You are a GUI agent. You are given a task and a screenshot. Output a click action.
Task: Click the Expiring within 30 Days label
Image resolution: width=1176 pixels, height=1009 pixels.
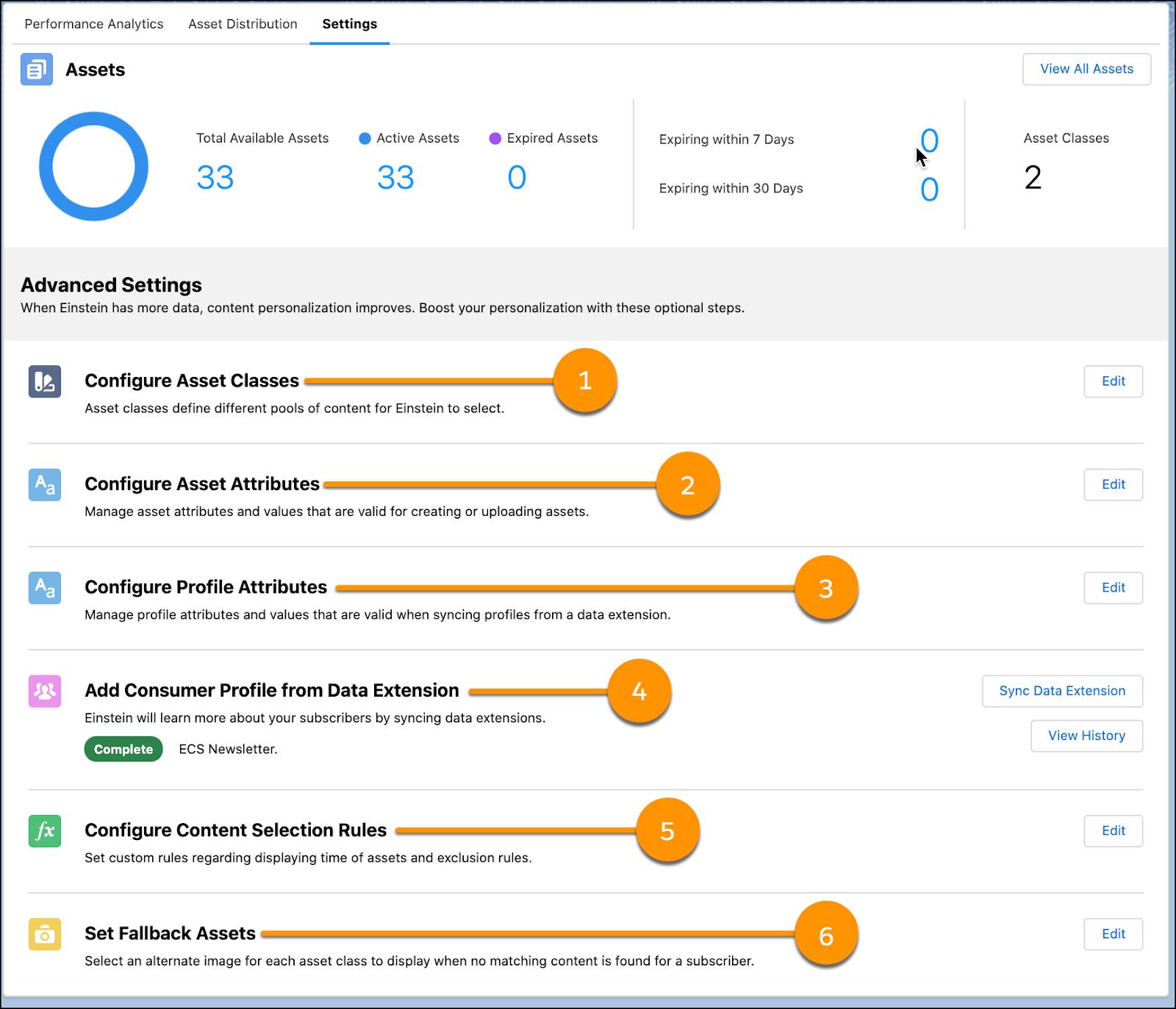tap(731, 188)
